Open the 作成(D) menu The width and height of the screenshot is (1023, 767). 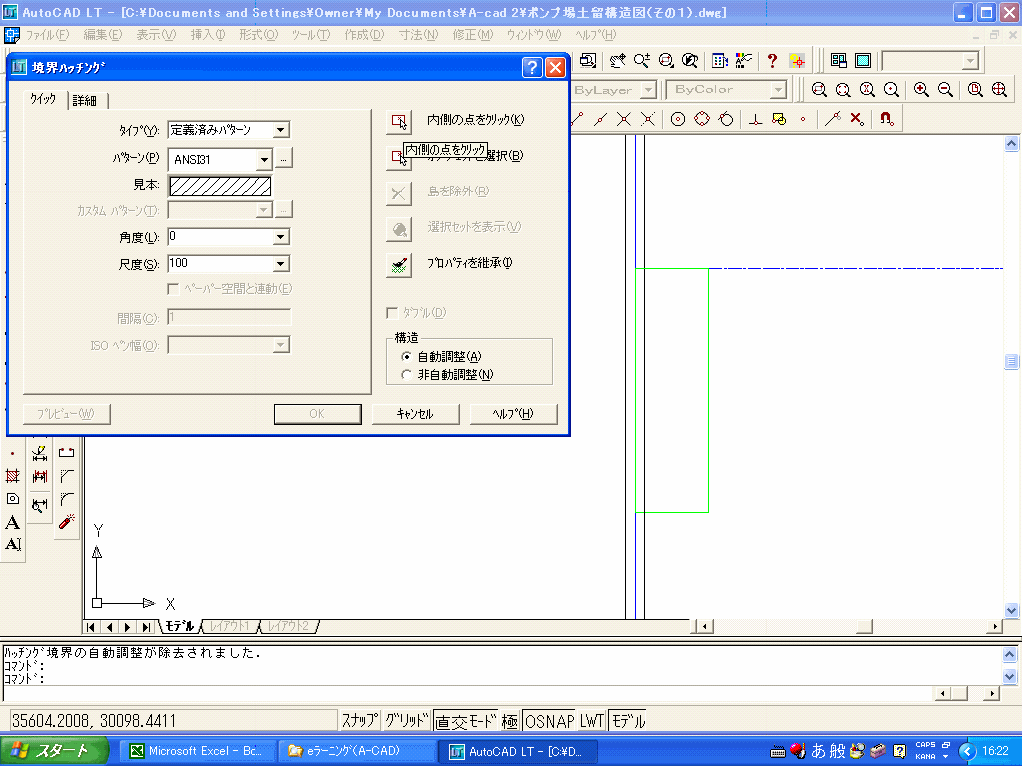pos(364,35)
